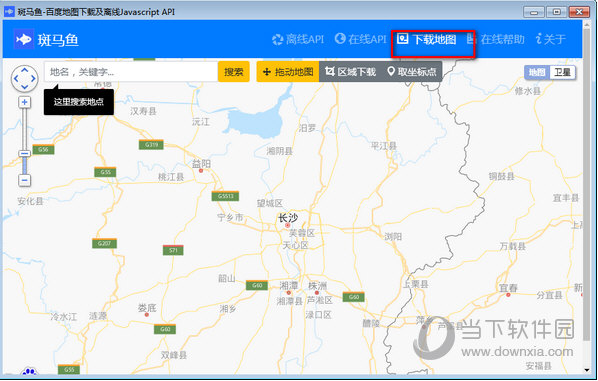This screenshot has width=598, height=381.
Task: Click the yellow 搜索 button
Action: pyautogui.click(x=234, y=72)
